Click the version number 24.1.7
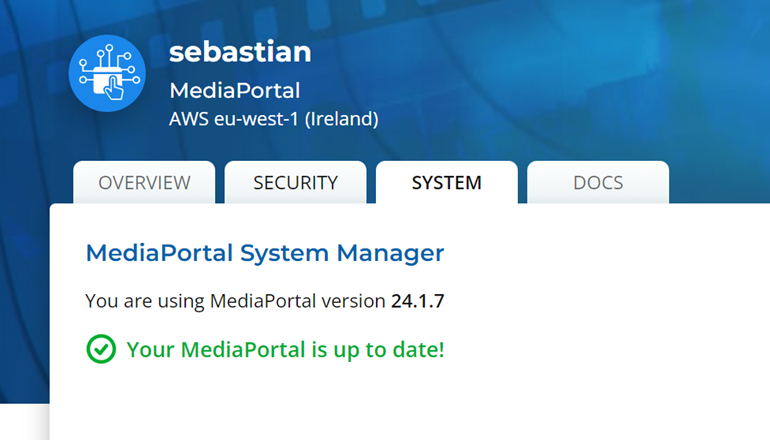 click(x=417, y=301)
